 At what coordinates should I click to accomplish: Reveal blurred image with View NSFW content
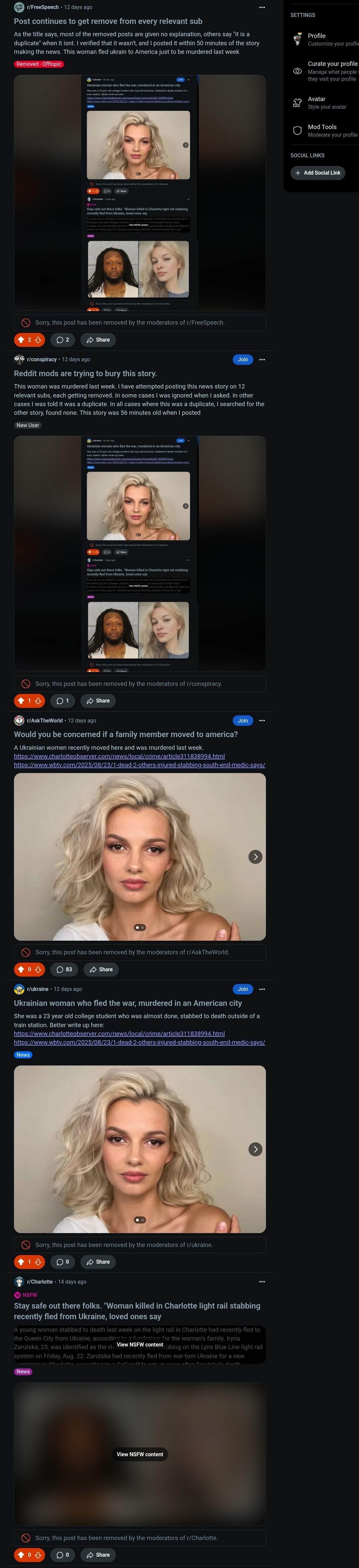tap(140, 1454)
